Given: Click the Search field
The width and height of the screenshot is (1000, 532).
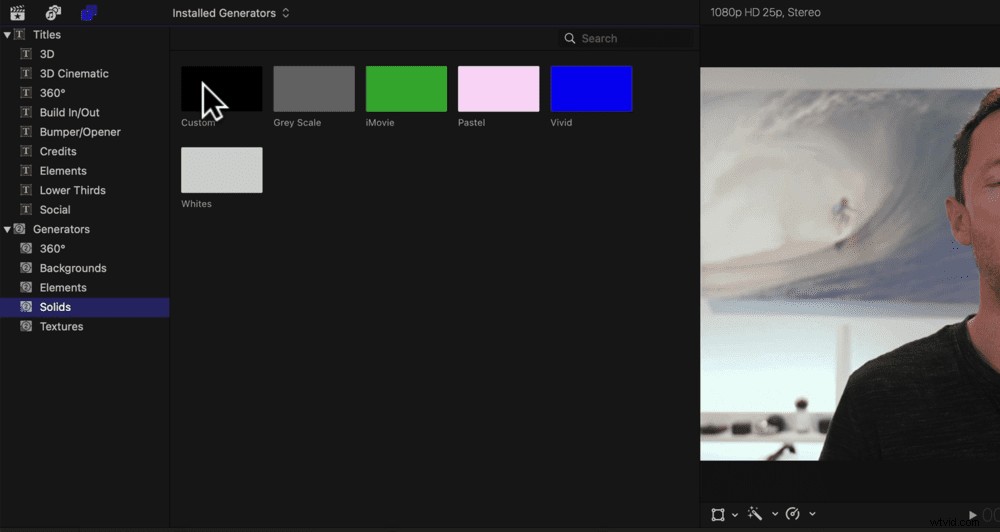Looking at the screenshot, I should pyautogui.click(x=625, y=38).
